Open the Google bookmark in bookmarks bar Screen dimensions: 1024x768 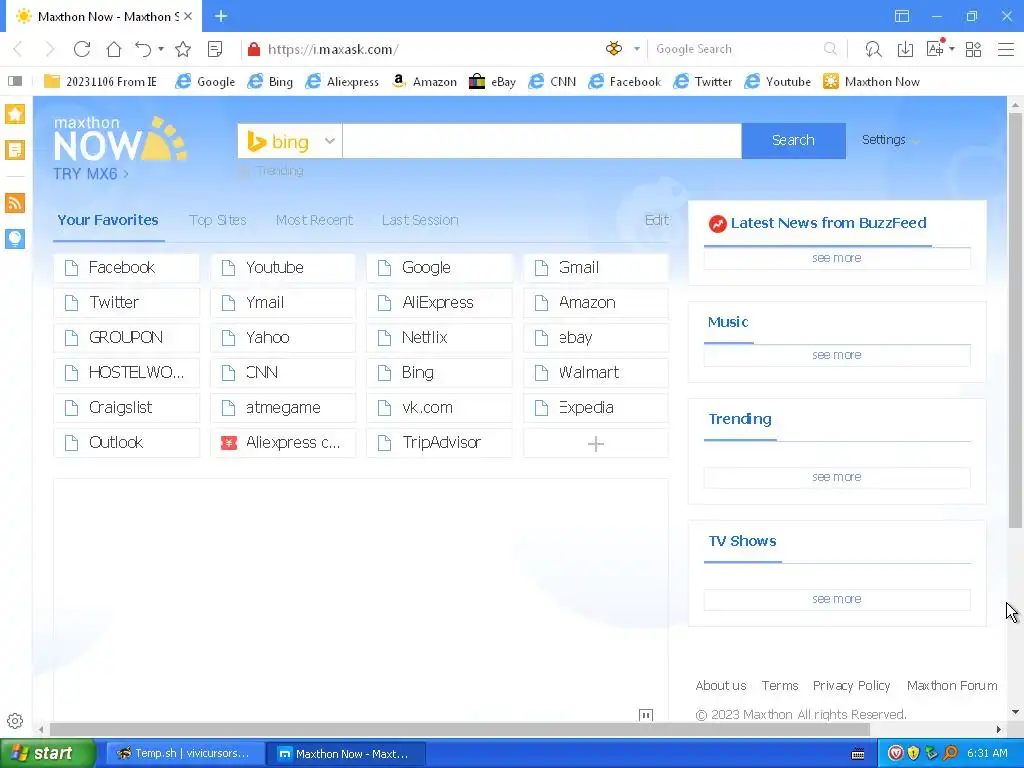205,82
